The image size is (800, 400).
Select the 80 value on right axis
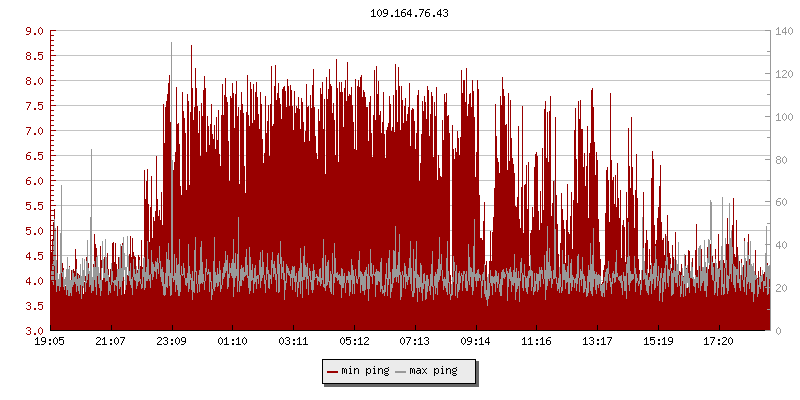(780, 160)
